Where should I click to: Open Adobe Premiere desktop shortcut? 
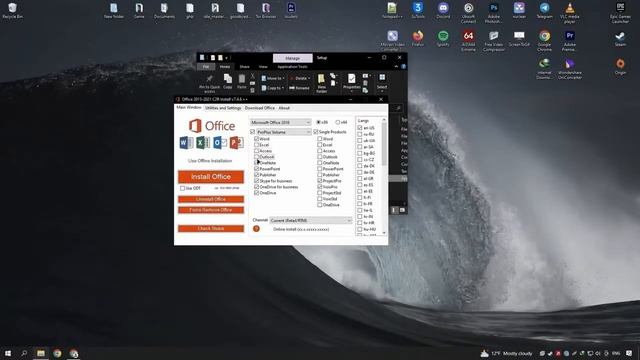(x=569, y=40)
